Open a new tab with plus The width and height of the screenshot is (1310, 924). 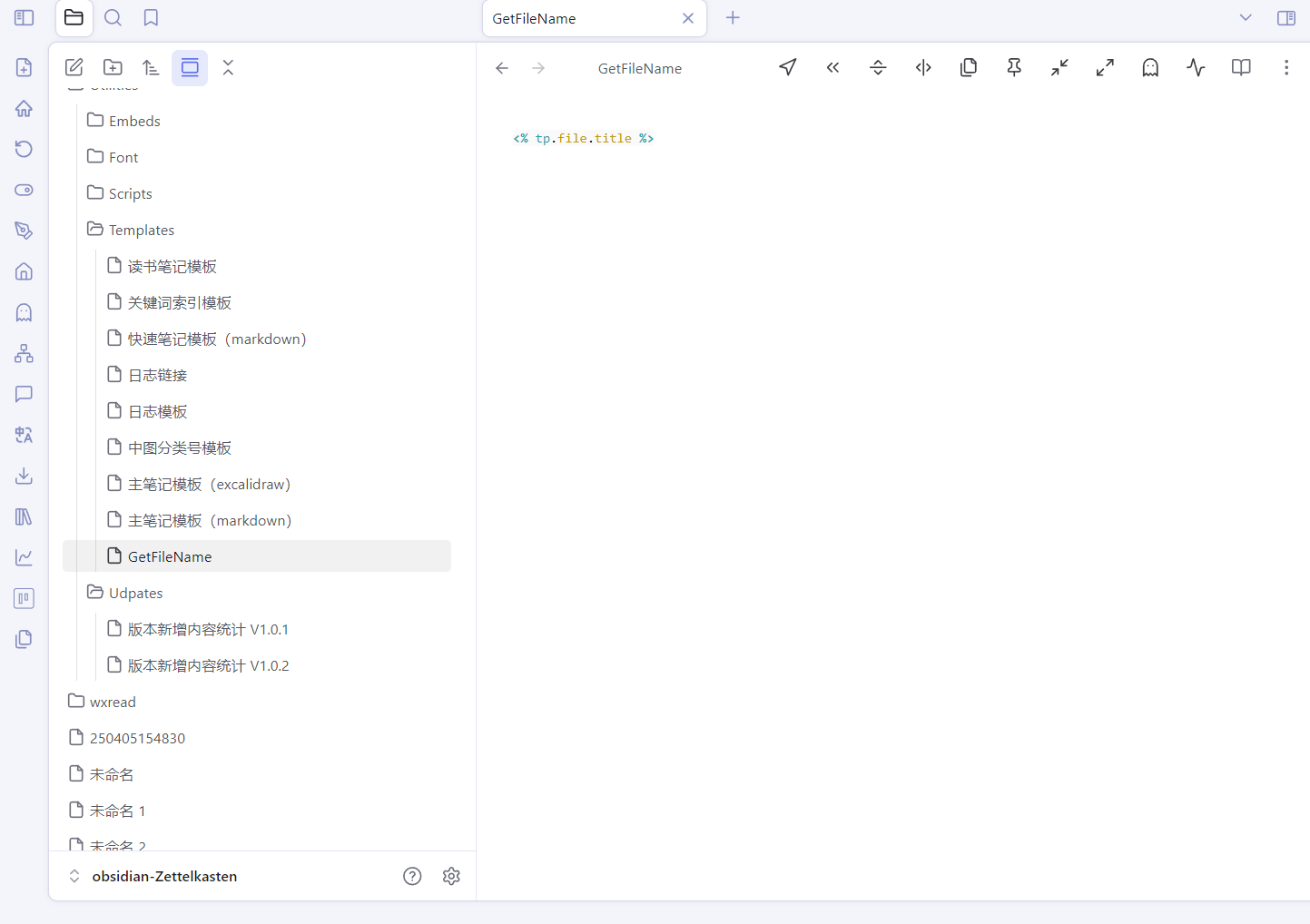[x=733, y=17]
